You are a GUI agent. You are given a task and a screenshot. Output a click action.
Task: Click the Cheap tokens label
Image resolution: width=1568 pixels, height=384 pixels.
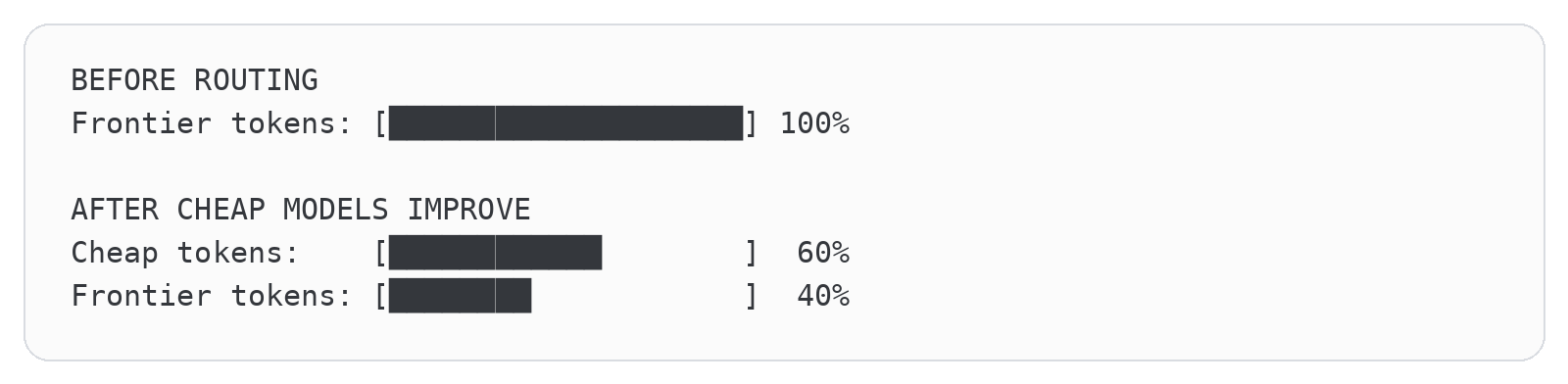click(x=185, y=253)
